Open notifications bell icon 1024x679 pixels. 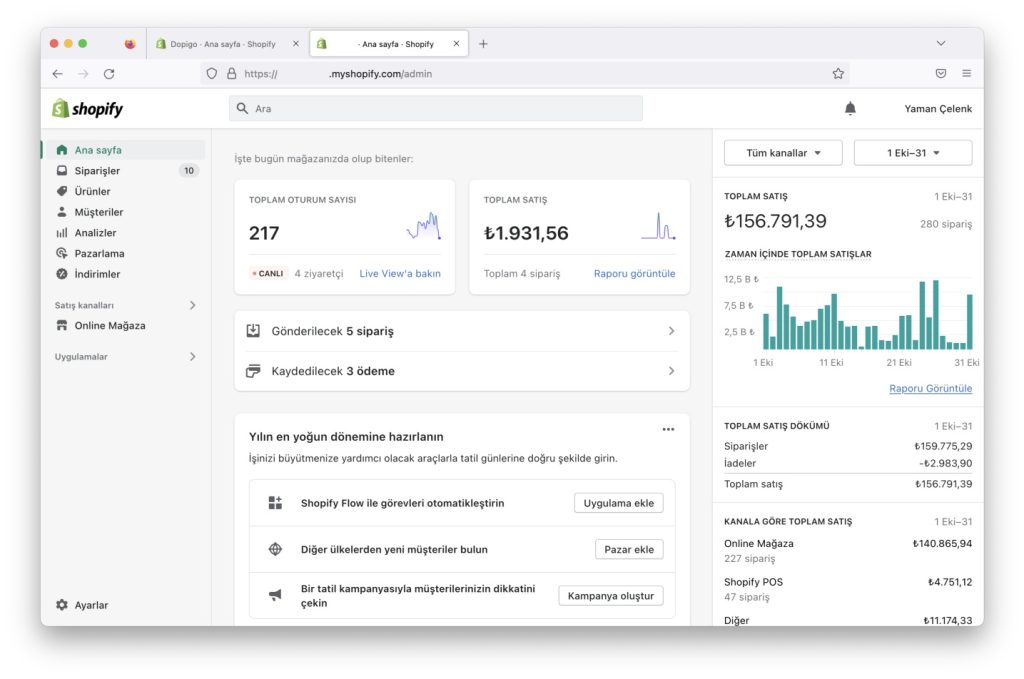pyautogui.click(x=850, y=108)
